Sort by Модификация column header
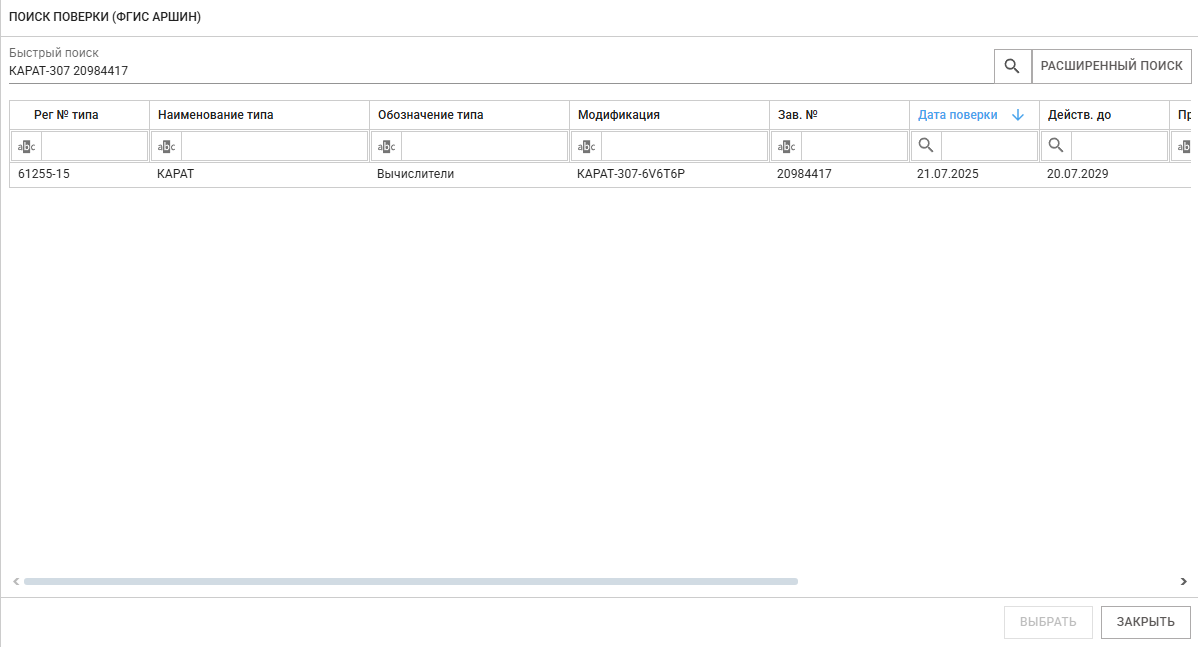Viewport: 1198px width, 647px height. [619, 115]
